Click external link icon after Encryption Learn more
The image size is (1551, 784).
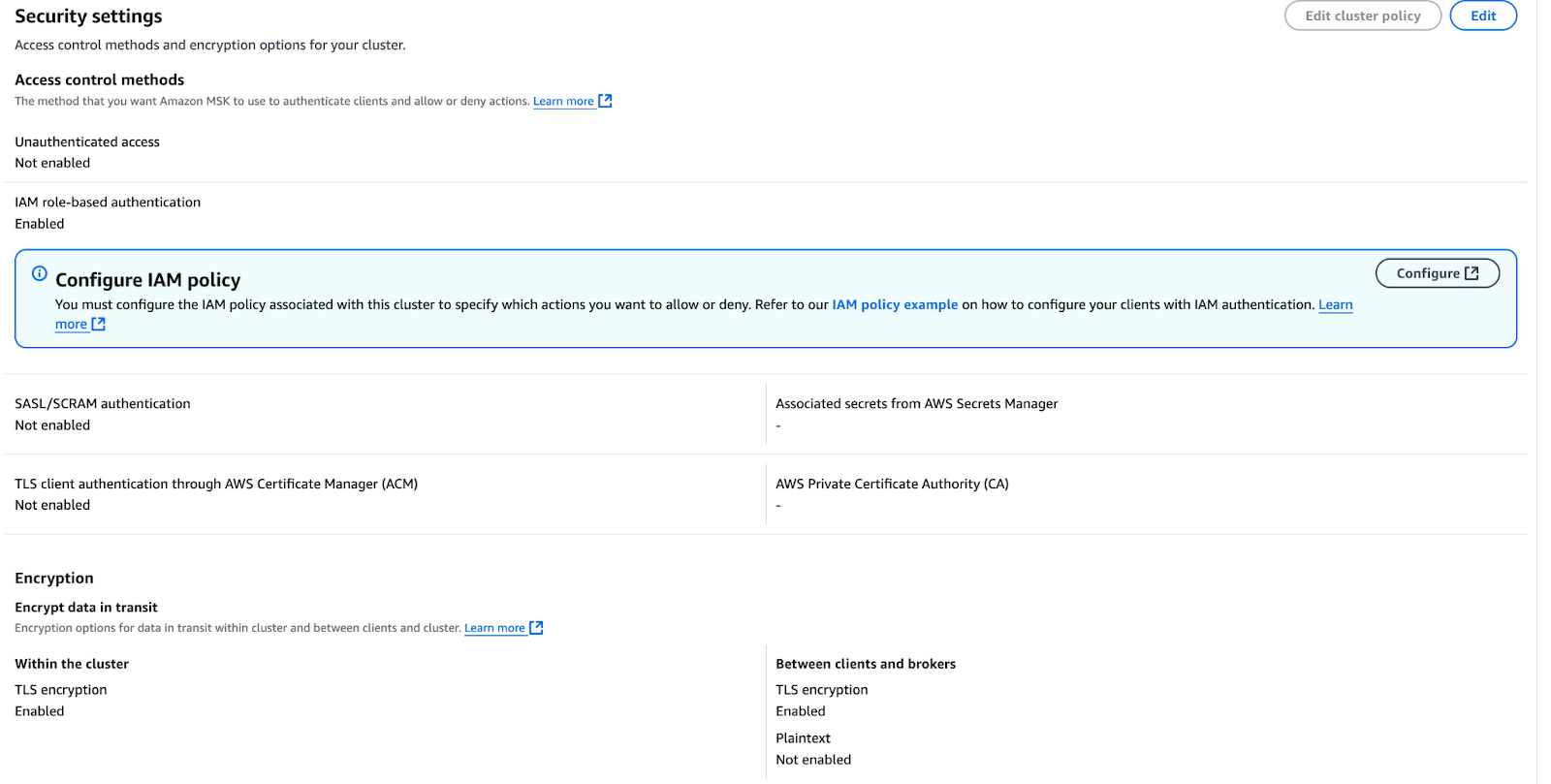pyautogui.click(x=536, y=628)
